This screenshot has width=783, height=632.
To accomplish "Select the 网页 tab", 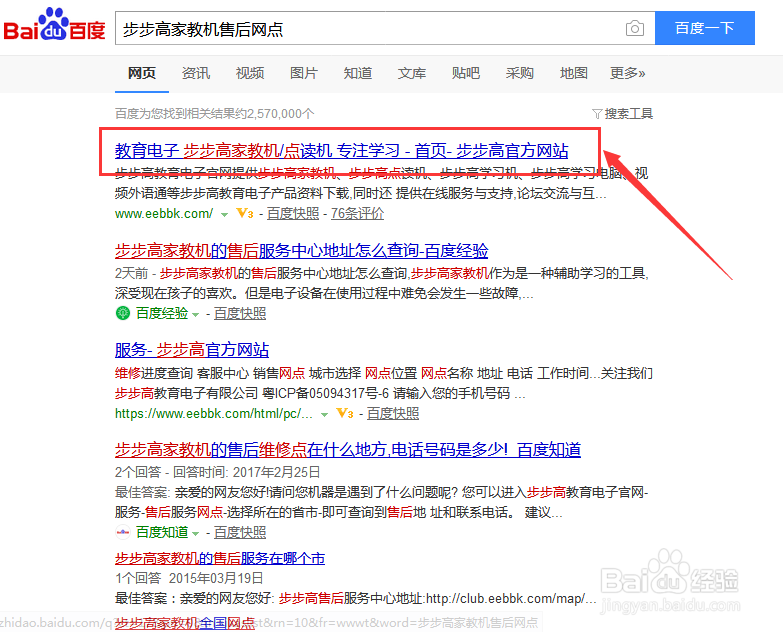I will tap(142, 73).
